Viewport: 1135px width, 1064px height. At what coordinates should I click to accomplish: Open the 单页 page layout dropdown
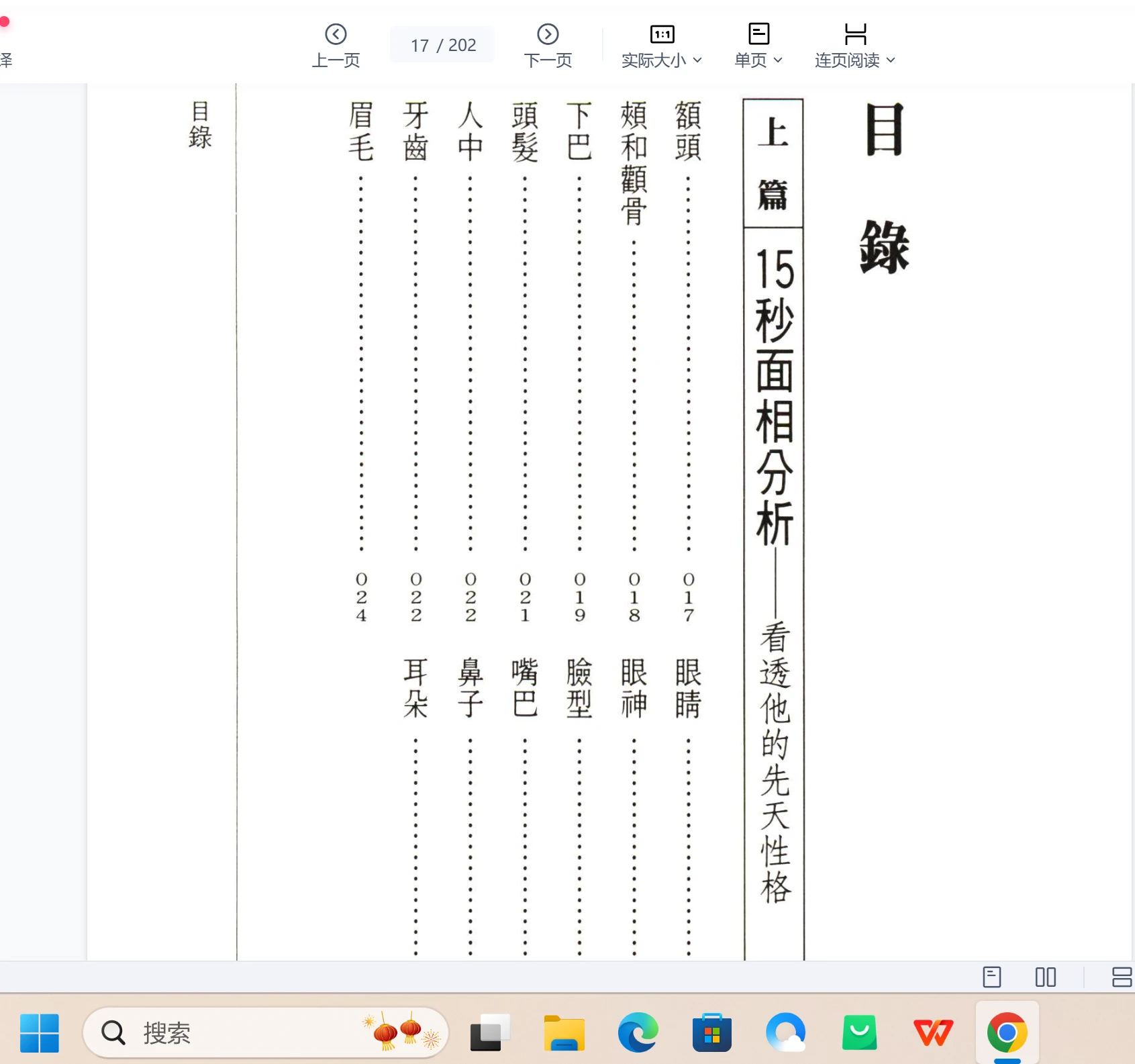tap(758, 46)
